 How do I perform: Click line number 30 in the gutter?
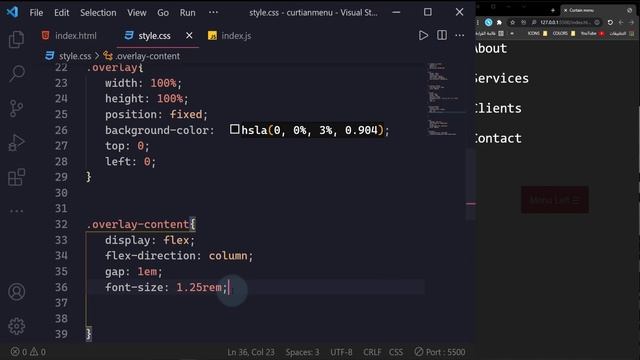(61, 193)
